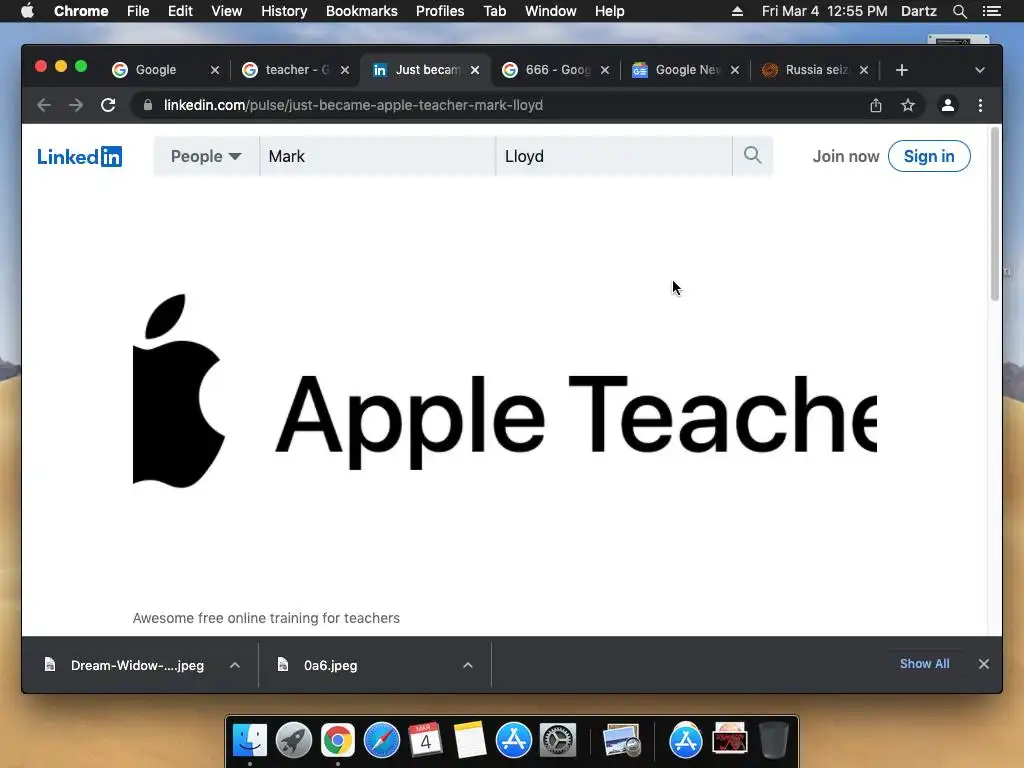Click the first name field containing Mark

tap(377, 156)
